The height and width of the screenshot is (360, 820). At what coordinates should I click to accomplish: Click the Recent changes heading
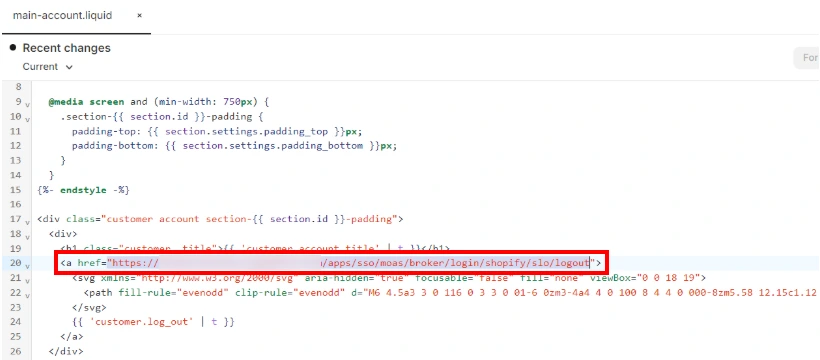tap(66, 48)
